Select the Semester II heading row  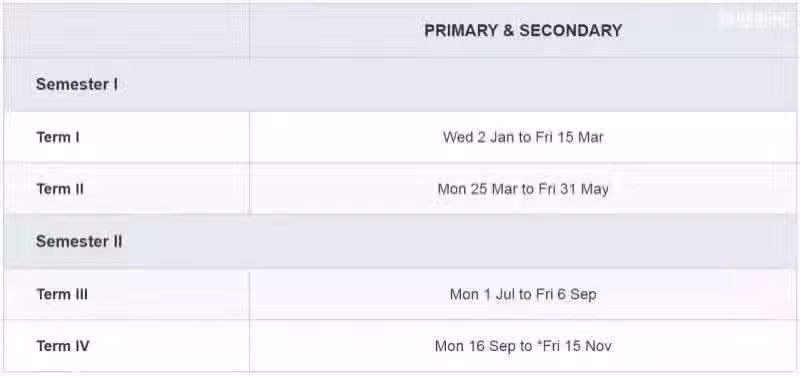[x=400, y=242]
